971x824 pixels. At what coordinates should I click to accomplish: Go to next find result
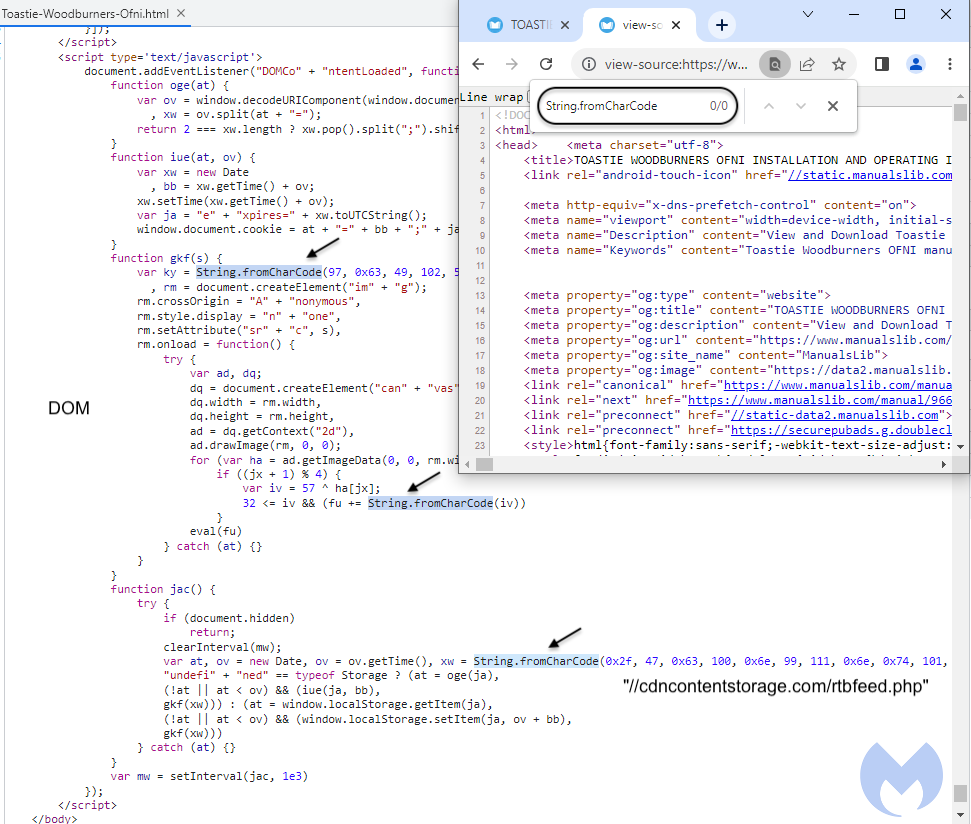[x=801, y=106]
